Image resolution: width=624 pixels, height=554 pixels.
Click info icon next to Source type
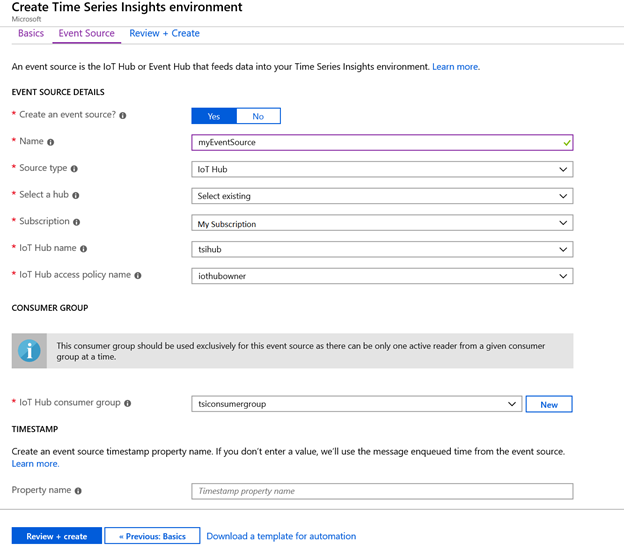click(x=74, y=169)
